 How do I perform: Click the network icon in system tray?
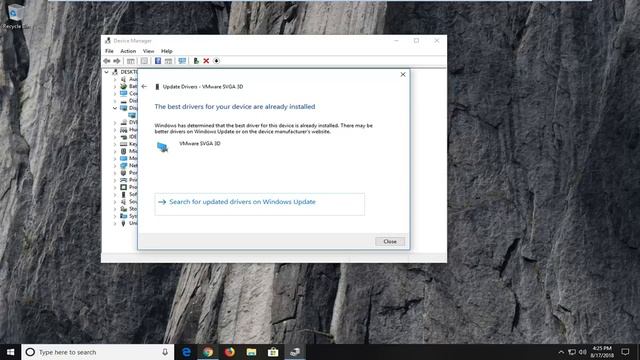[572, 352]
